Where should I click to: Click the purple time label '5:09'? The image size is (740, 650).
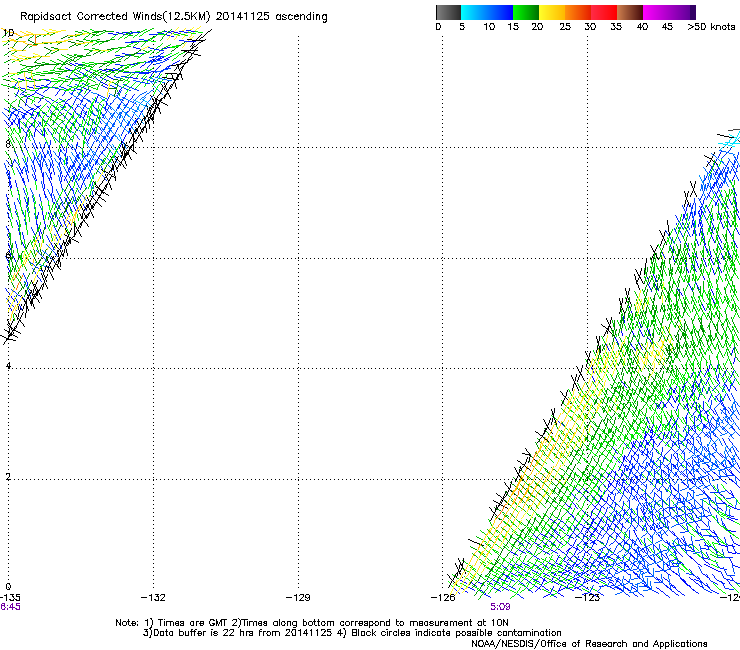click(500, 607)
